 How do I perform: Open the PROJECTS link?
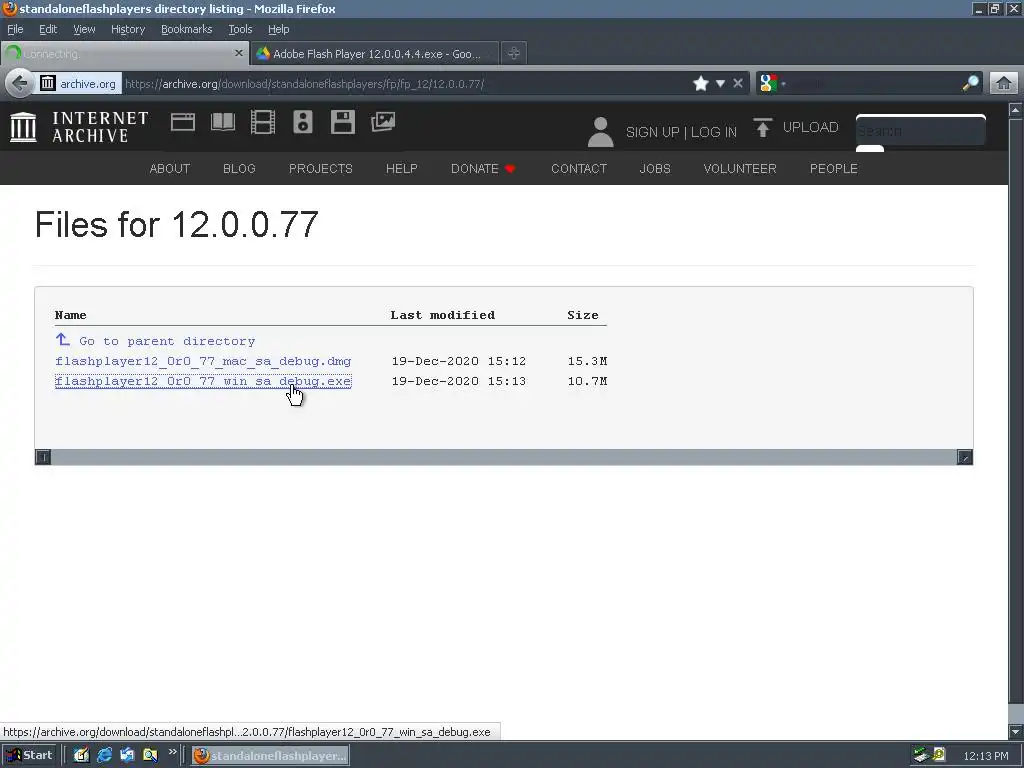[321, 168]
